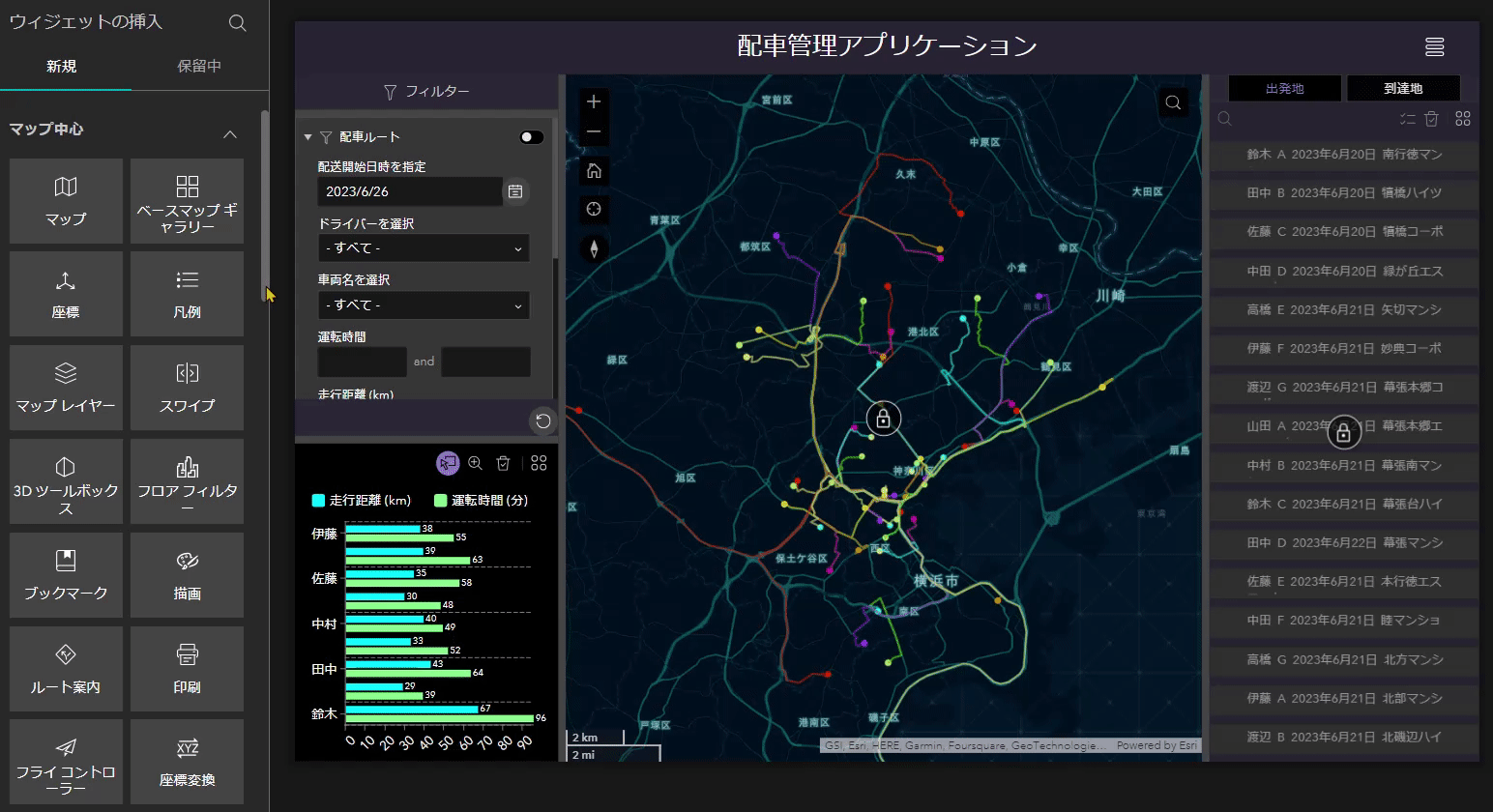1493x812 pixels.
Task: Click the map compass icon
Action: (x=594, y=248)
